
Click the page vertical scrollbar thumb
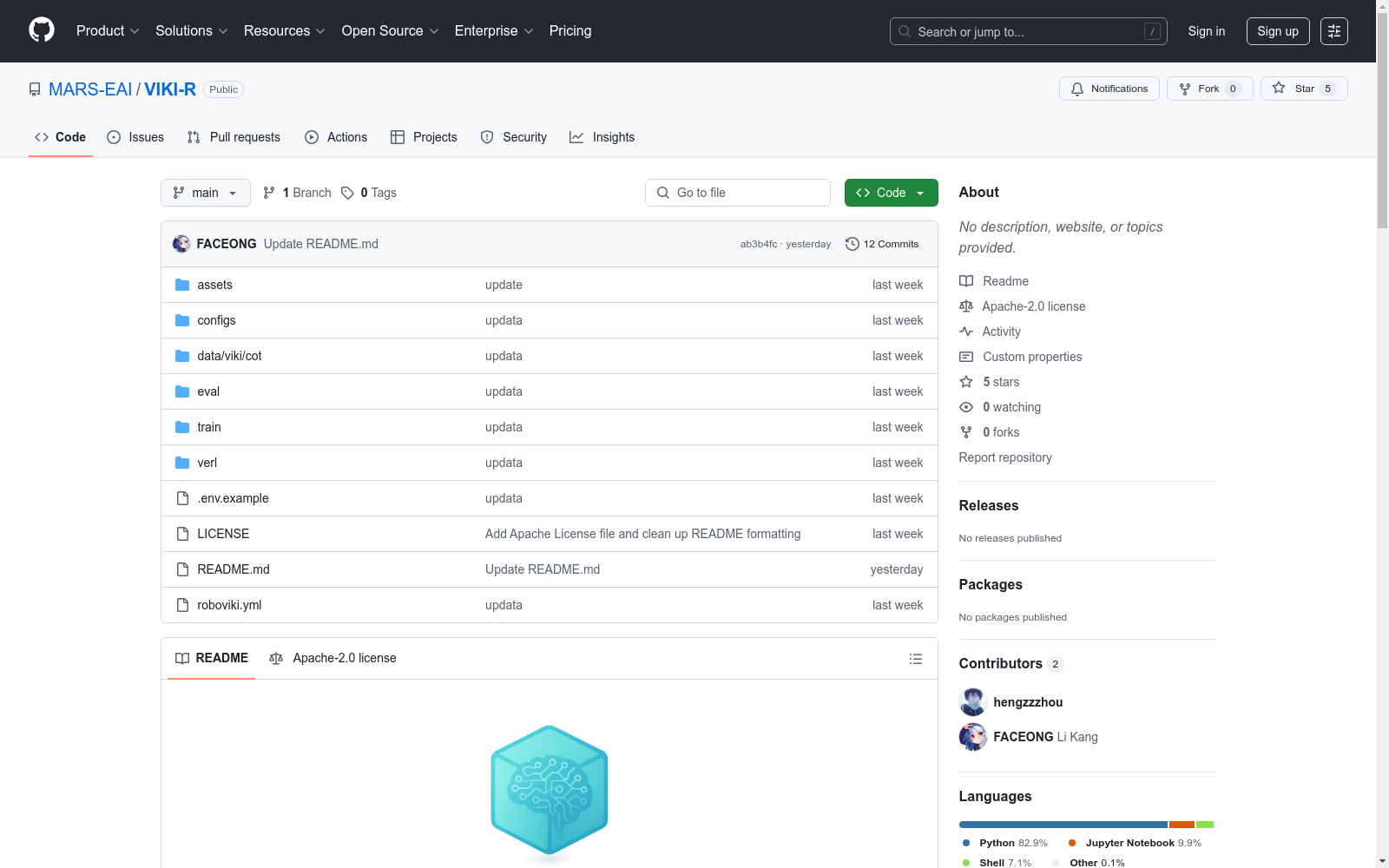(x=1382, y=122)
